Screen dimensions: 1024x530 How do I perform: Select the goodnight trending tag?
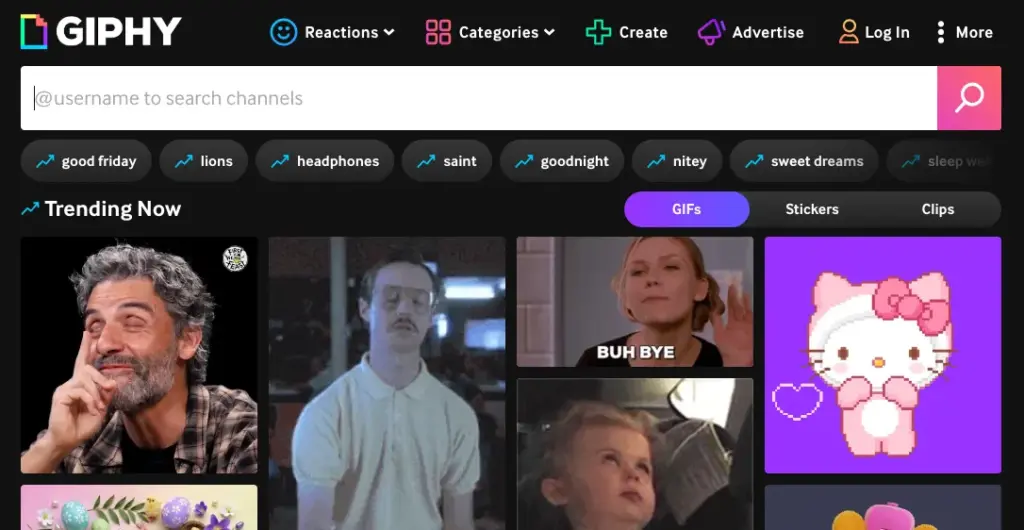[x=562, y=161]
